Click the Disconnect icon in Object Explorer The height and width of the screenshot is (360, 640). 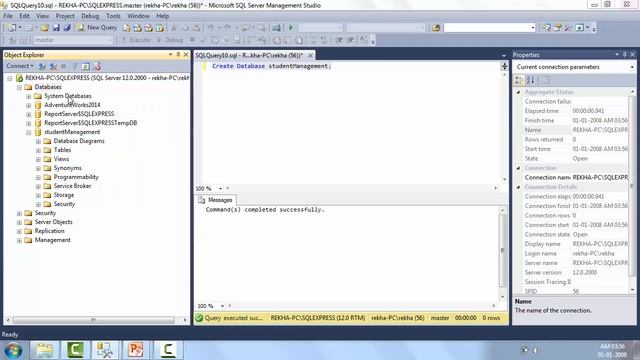click(x=53, y=66)
